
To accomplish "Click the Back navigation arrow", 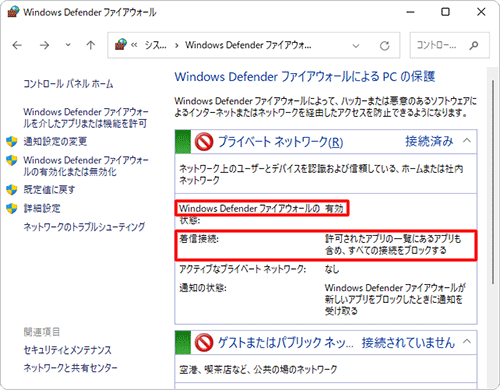I will coord(17,45).
